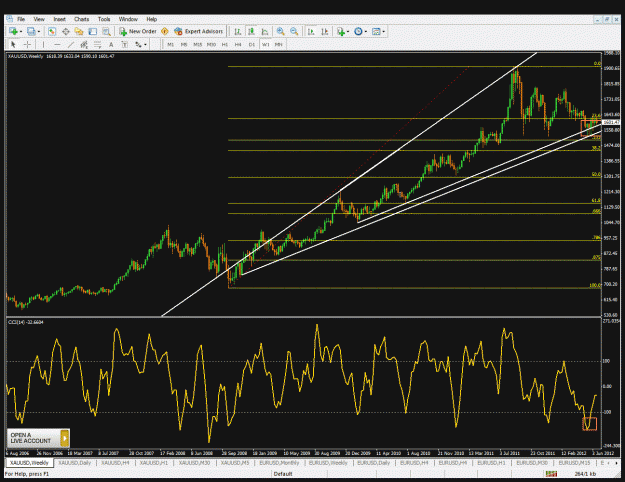The width and height of the screenshot is (625, 482).
Task: Switch chart to line chart type
Action: pos(265,31)
